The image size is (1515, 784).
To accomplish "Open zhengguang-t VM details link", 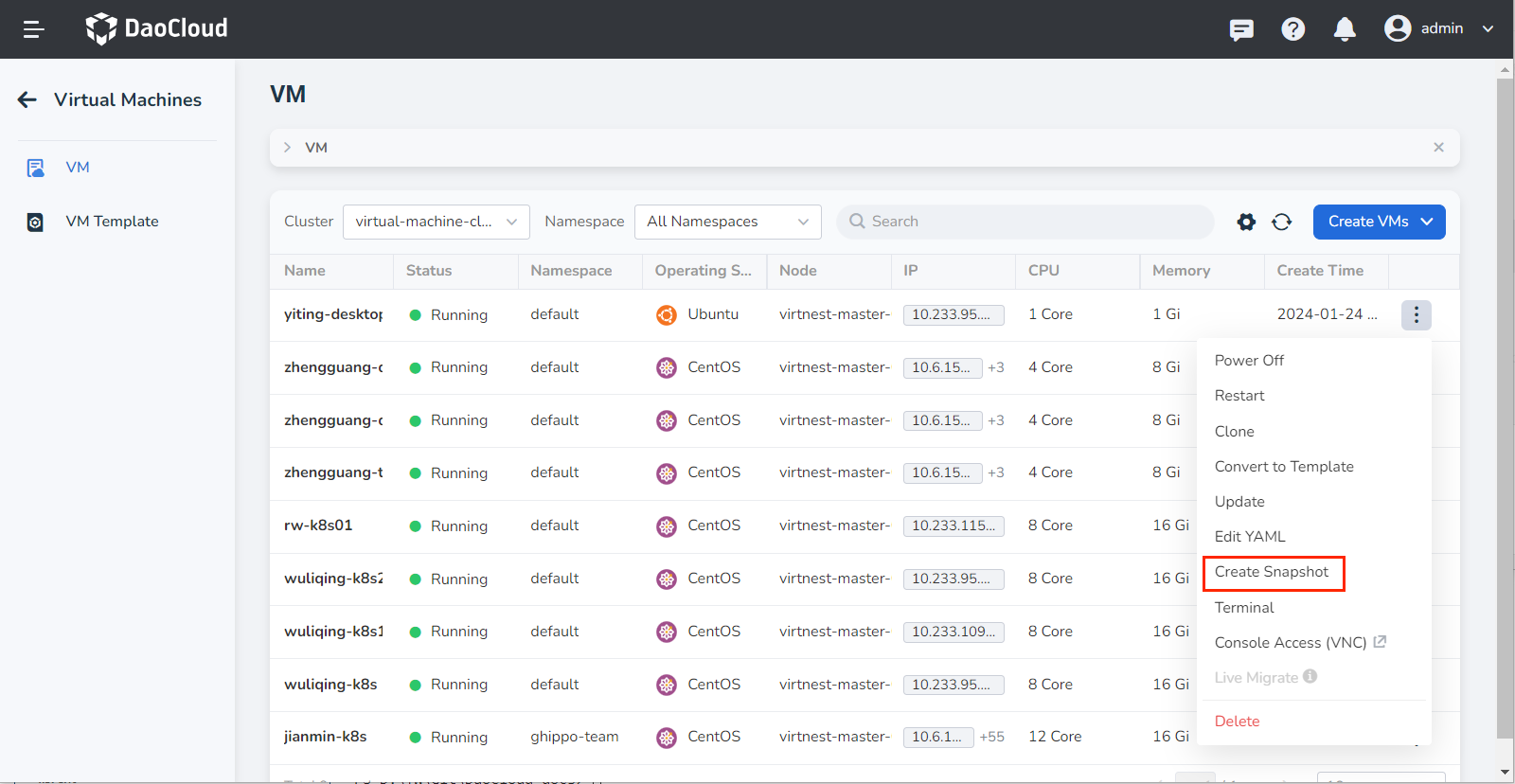I will click(x=333, y=472).
